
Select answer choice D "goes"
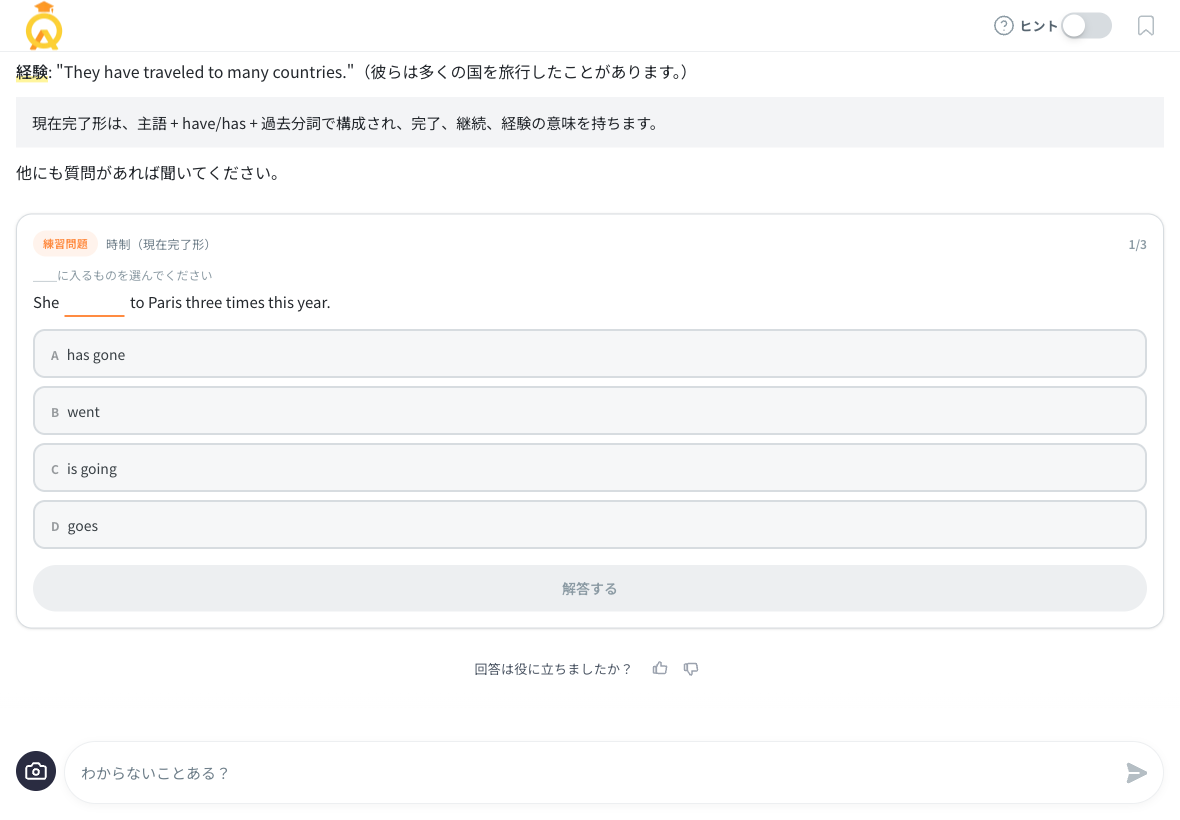pos(590,524)
